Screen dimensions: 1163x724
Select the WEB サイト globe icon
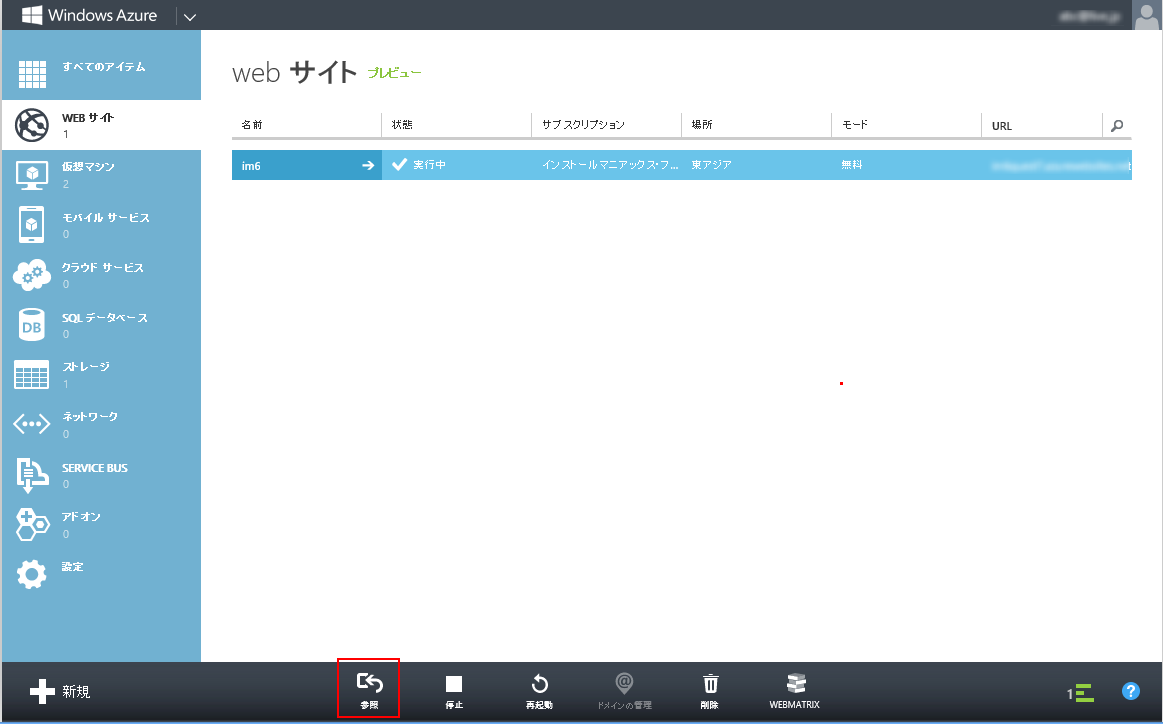tap(32, 125)
